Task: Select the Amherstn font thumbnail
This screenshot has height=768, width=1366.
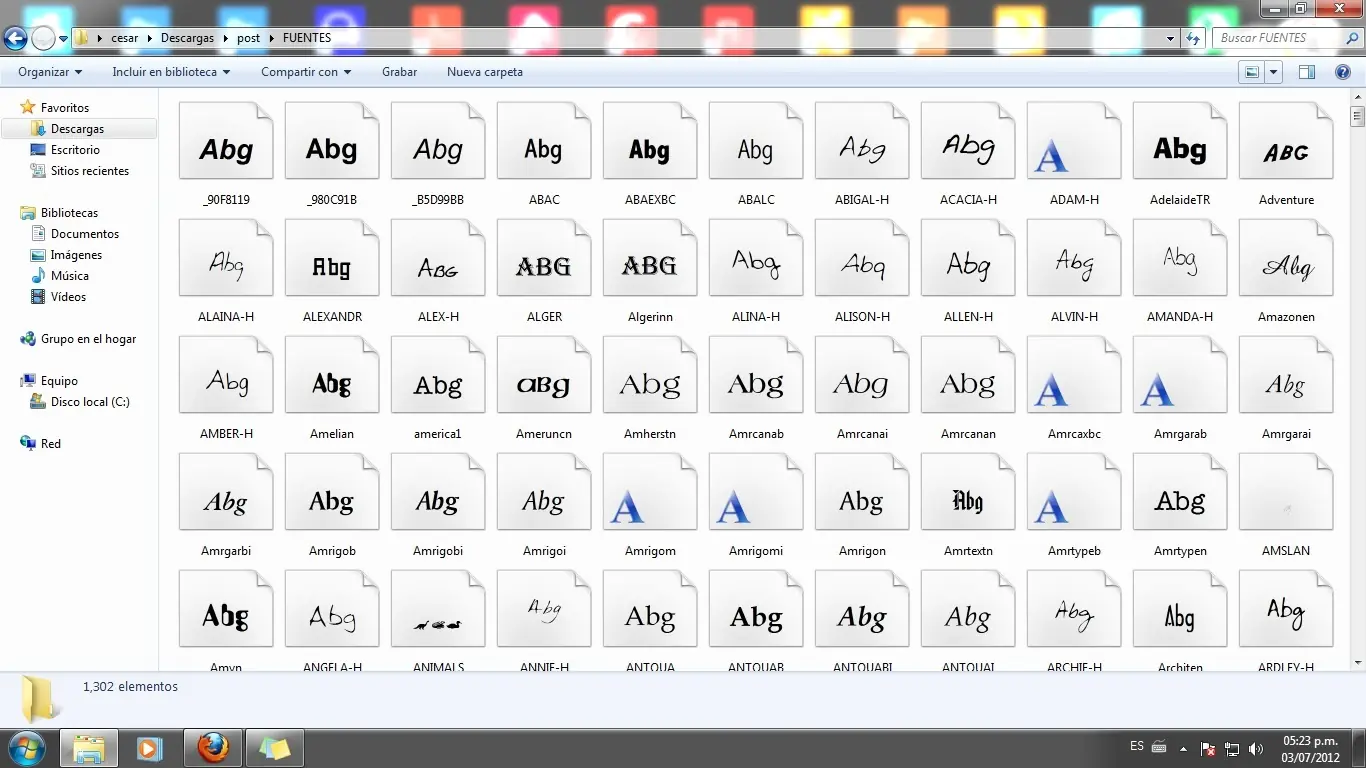Action: point(650,375)
